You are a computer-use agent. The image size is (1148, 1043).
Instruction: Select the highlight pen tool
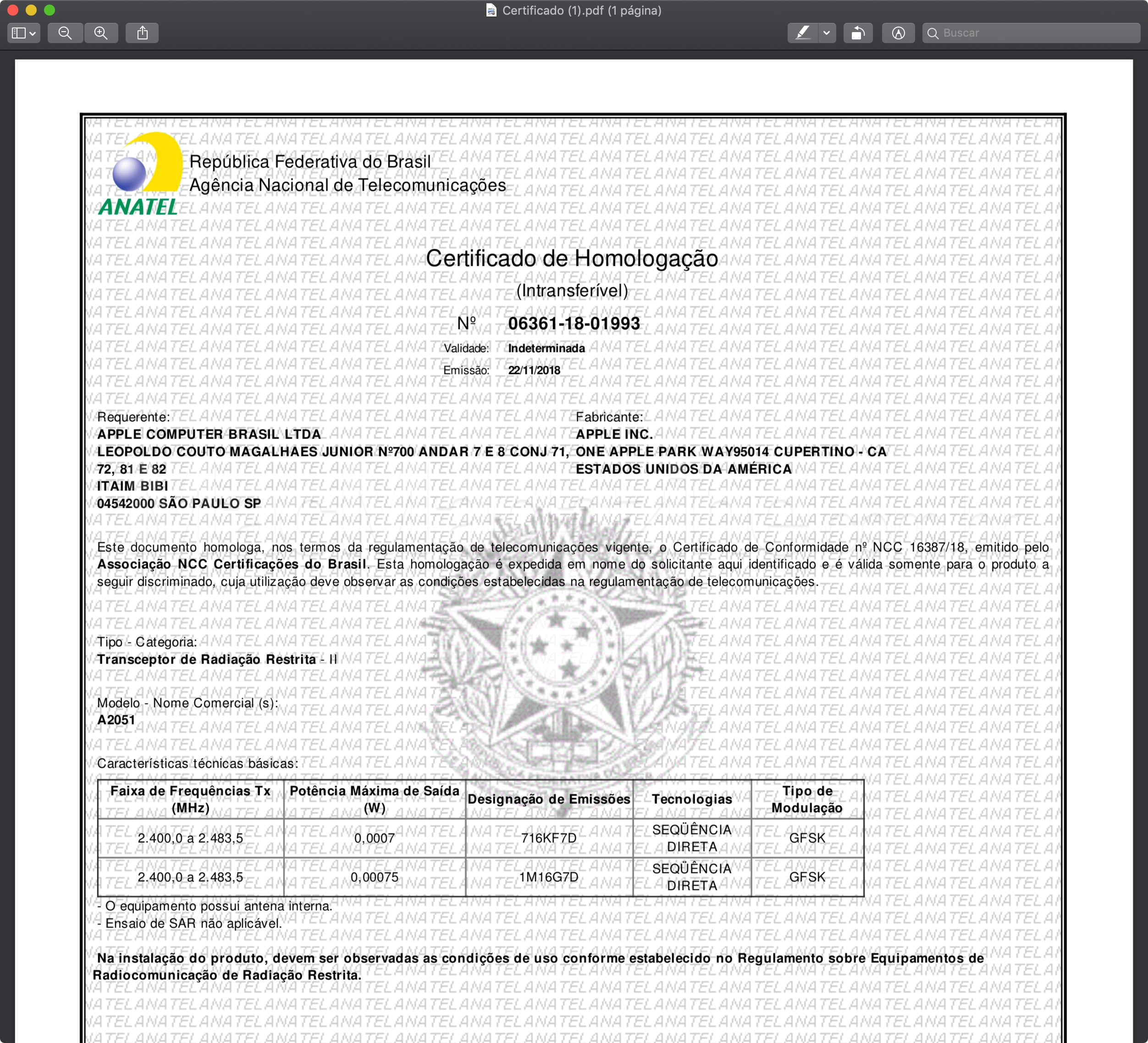click(x=802, y=33)
